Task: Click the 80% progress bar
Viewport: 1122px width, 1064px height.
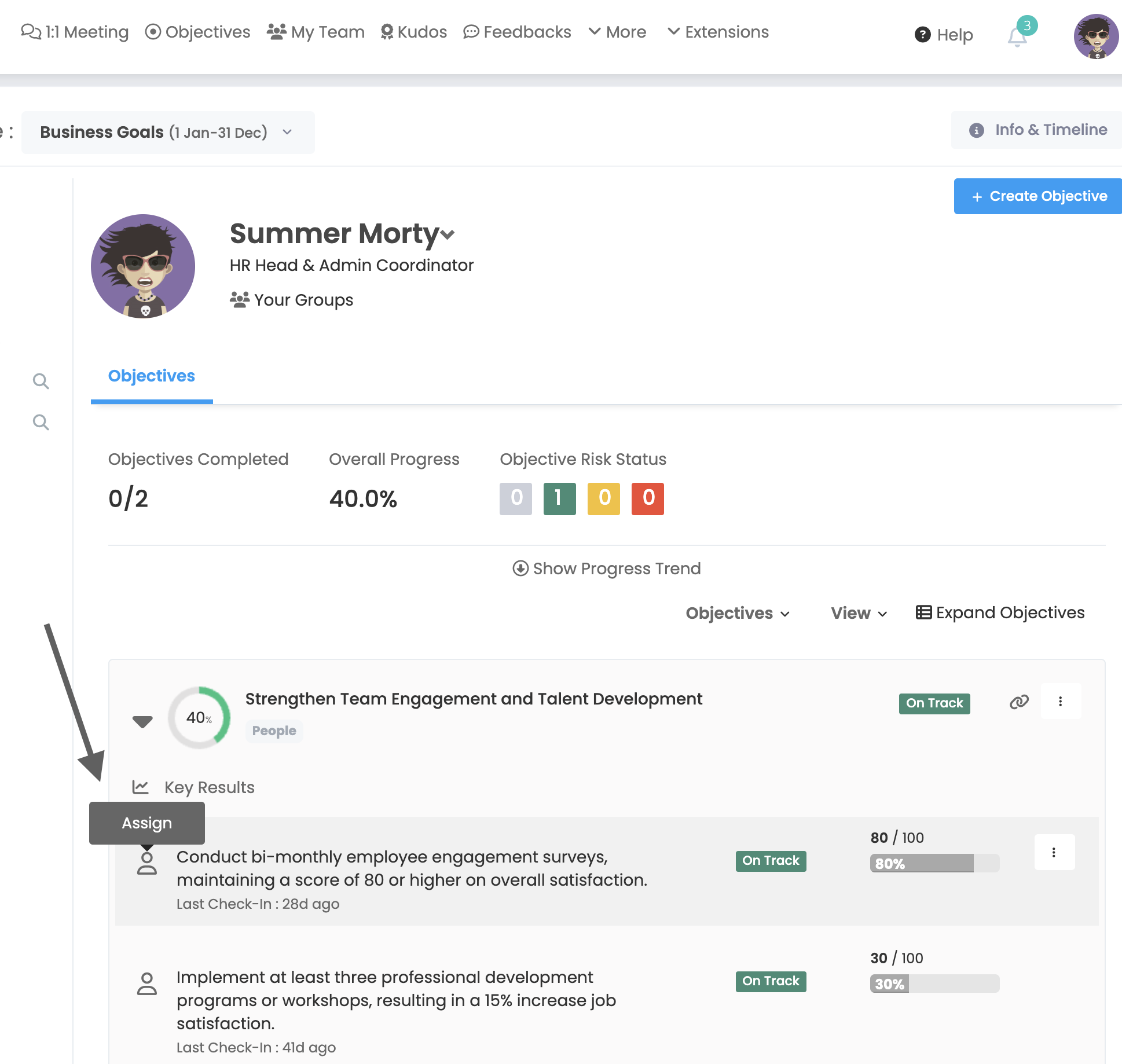Action: tap(934, 863)
